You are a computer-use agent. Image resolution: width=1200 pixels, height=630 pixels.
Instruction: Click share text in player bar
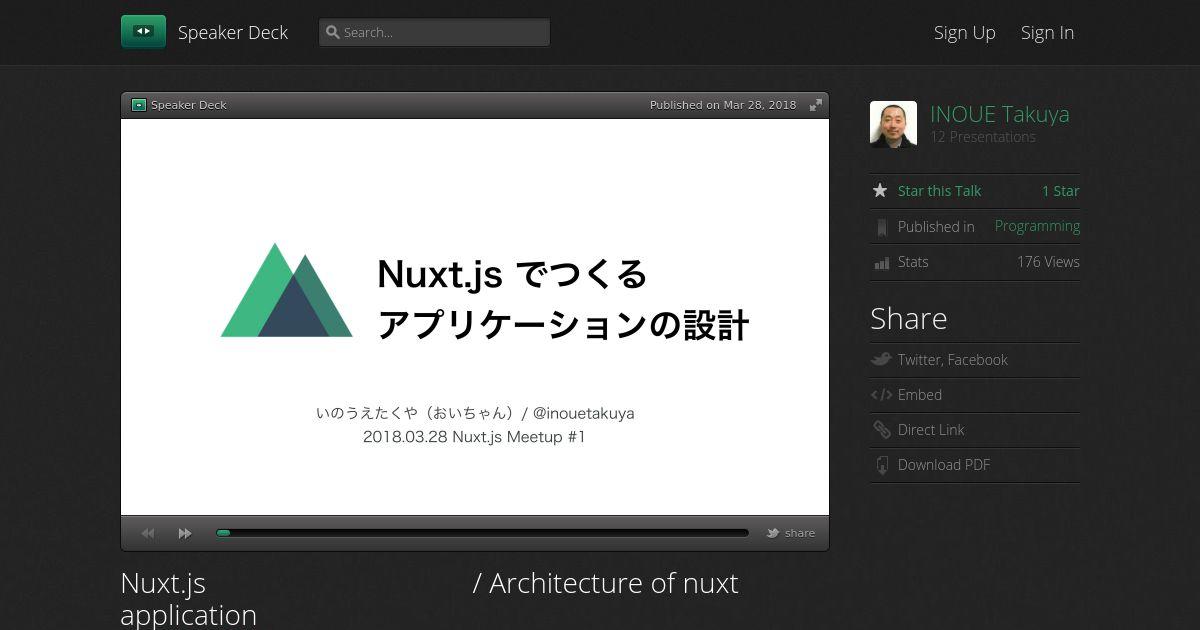[x=800, y=533]
